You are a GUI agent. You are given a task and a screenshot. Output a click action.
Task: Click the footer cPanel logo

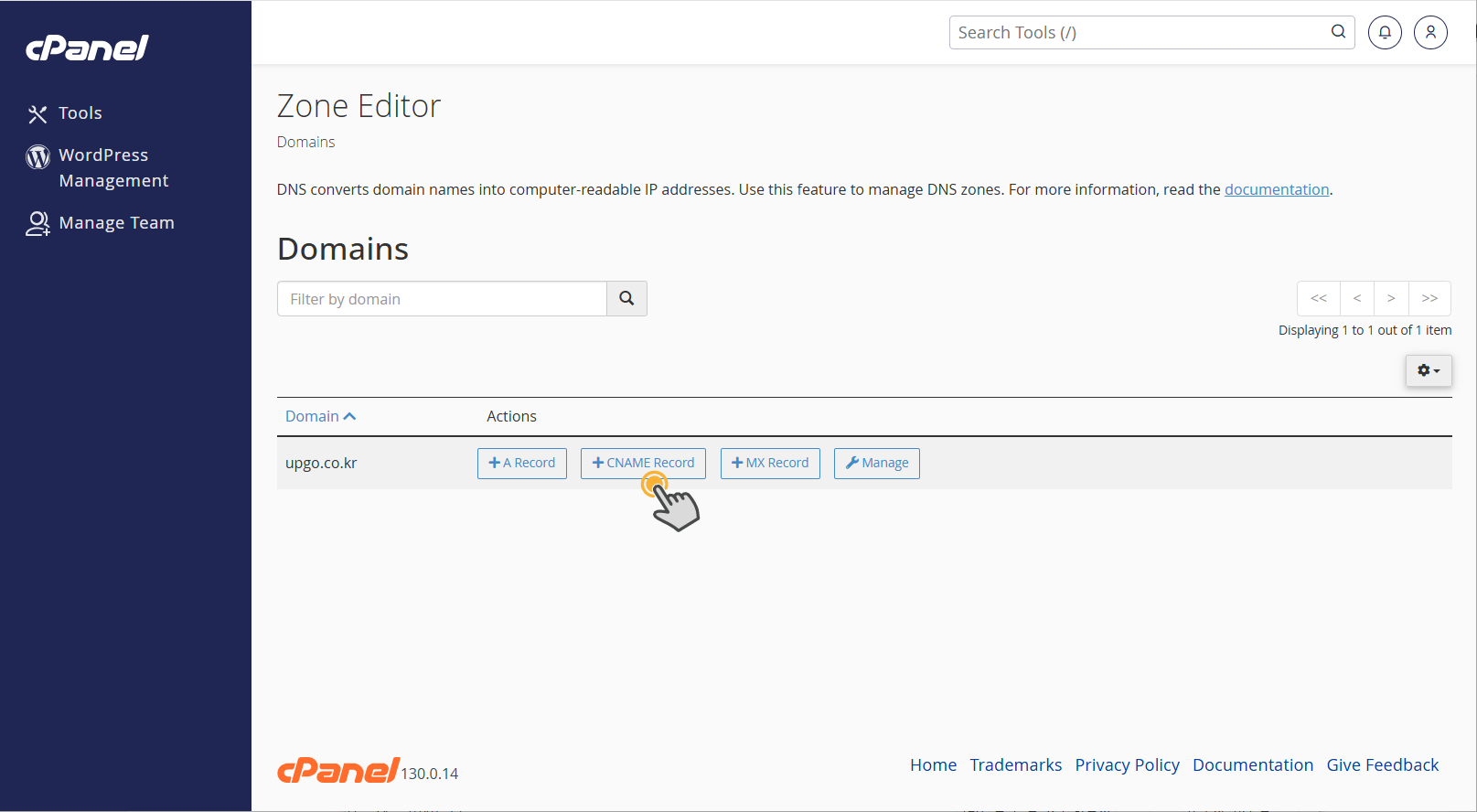(338, 770)
